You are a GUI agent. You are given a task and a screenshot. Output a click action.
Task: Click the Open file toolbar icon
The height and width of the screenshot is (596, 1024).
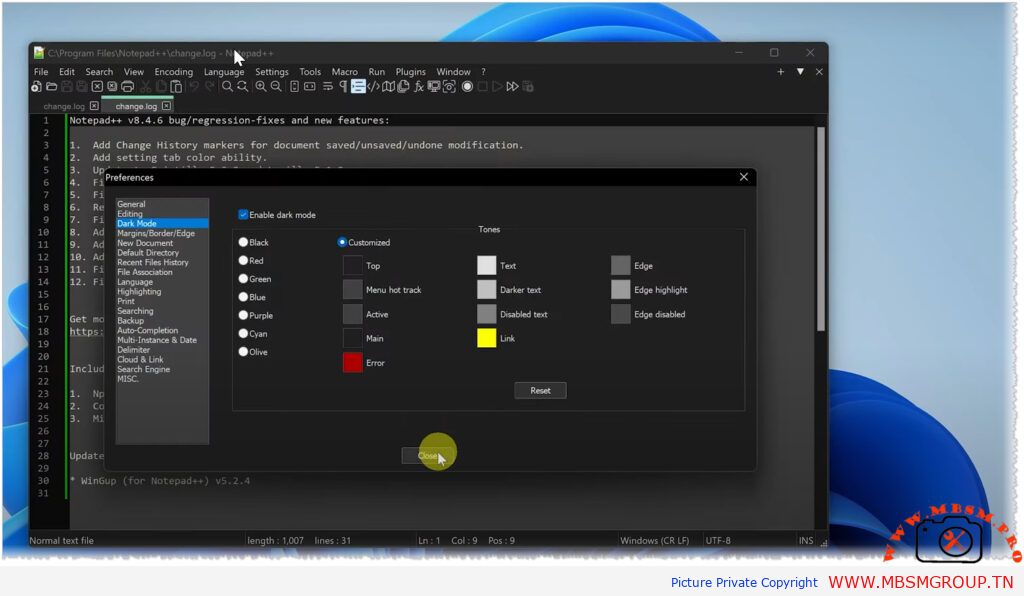[51, 87]
